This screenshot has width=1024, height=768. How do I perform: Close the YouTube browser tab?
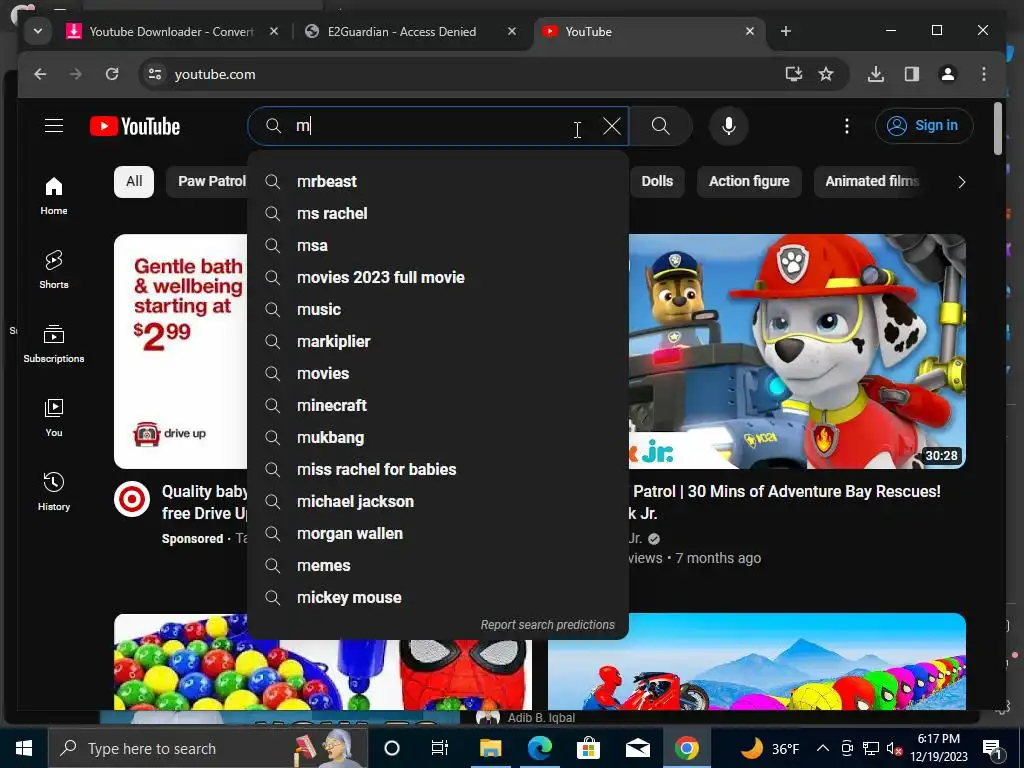click(x=750, y=31)
